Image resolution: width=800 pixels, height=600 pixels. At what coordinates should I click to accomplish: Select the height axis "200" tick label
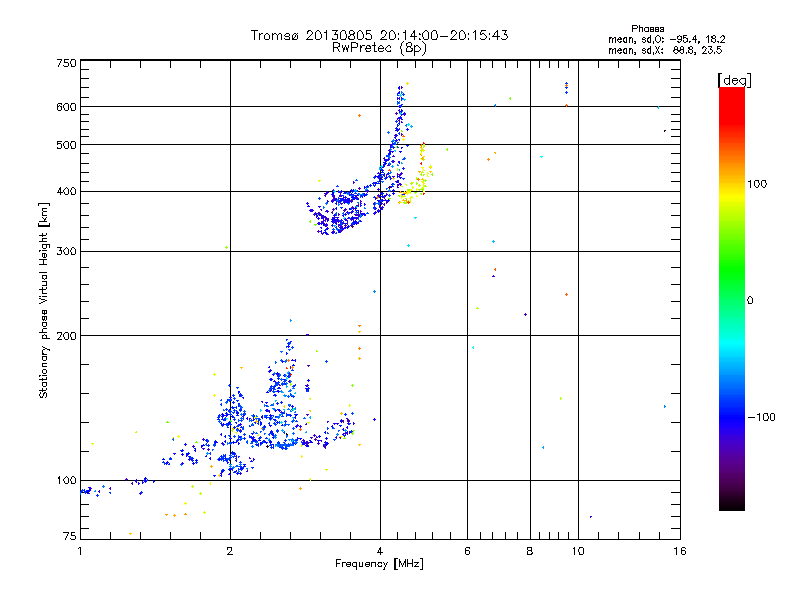[x=66, y=336]
